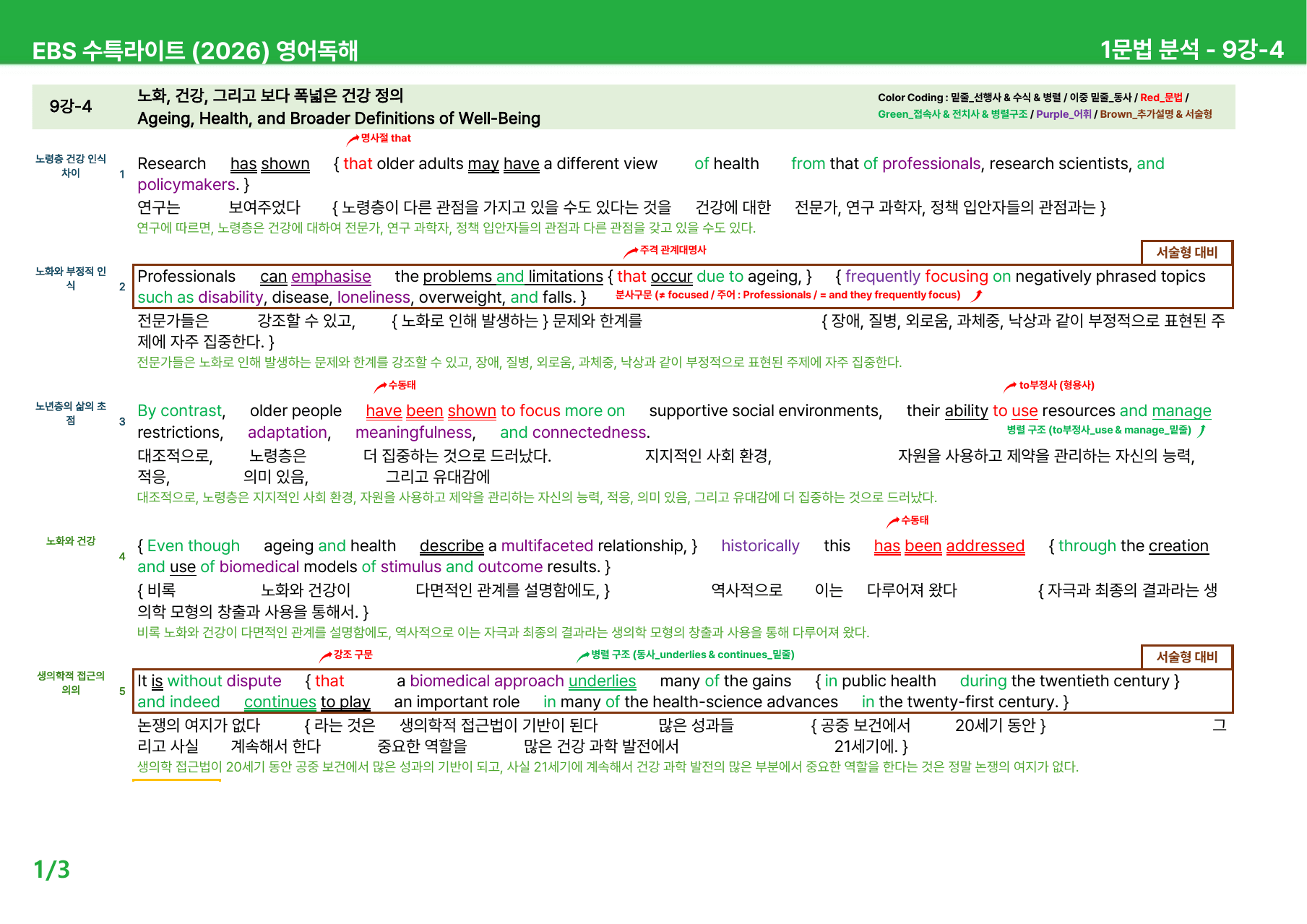
Task: Click the 'Brown_추가설명 & 서술형' legend label
Action: click(x=1156, y=114)
